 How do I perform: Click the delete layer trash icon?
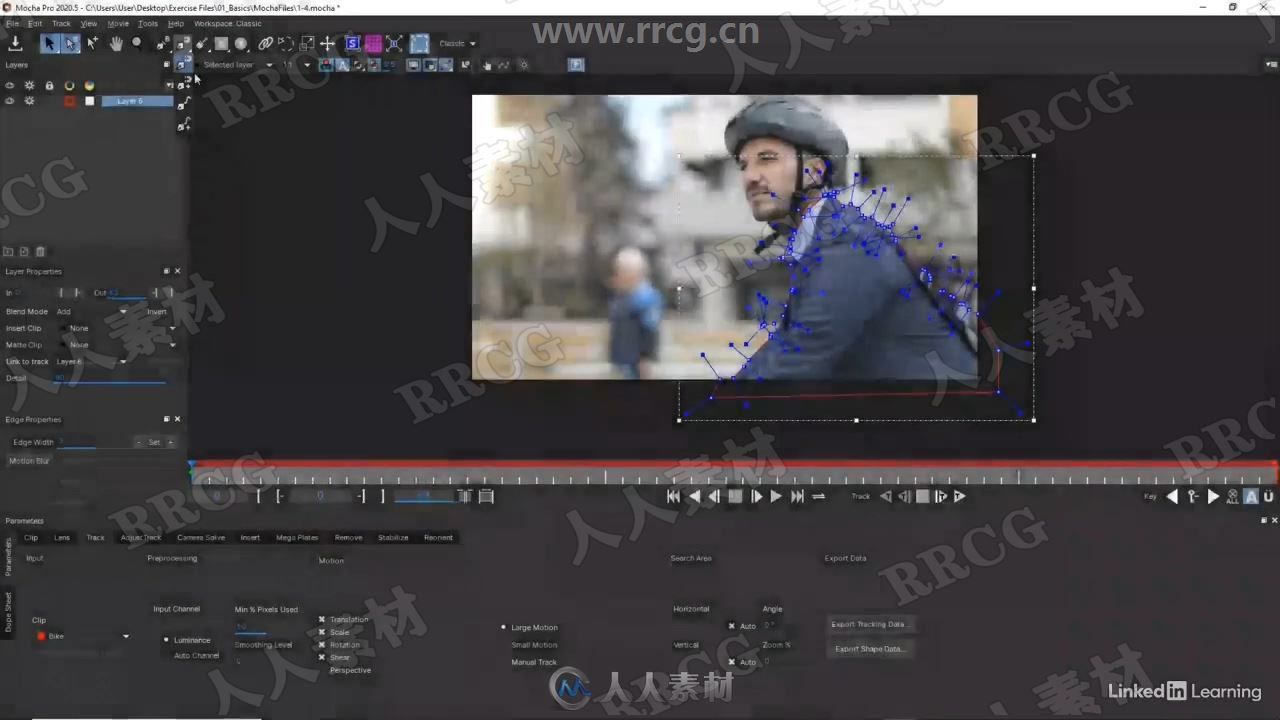41,252
